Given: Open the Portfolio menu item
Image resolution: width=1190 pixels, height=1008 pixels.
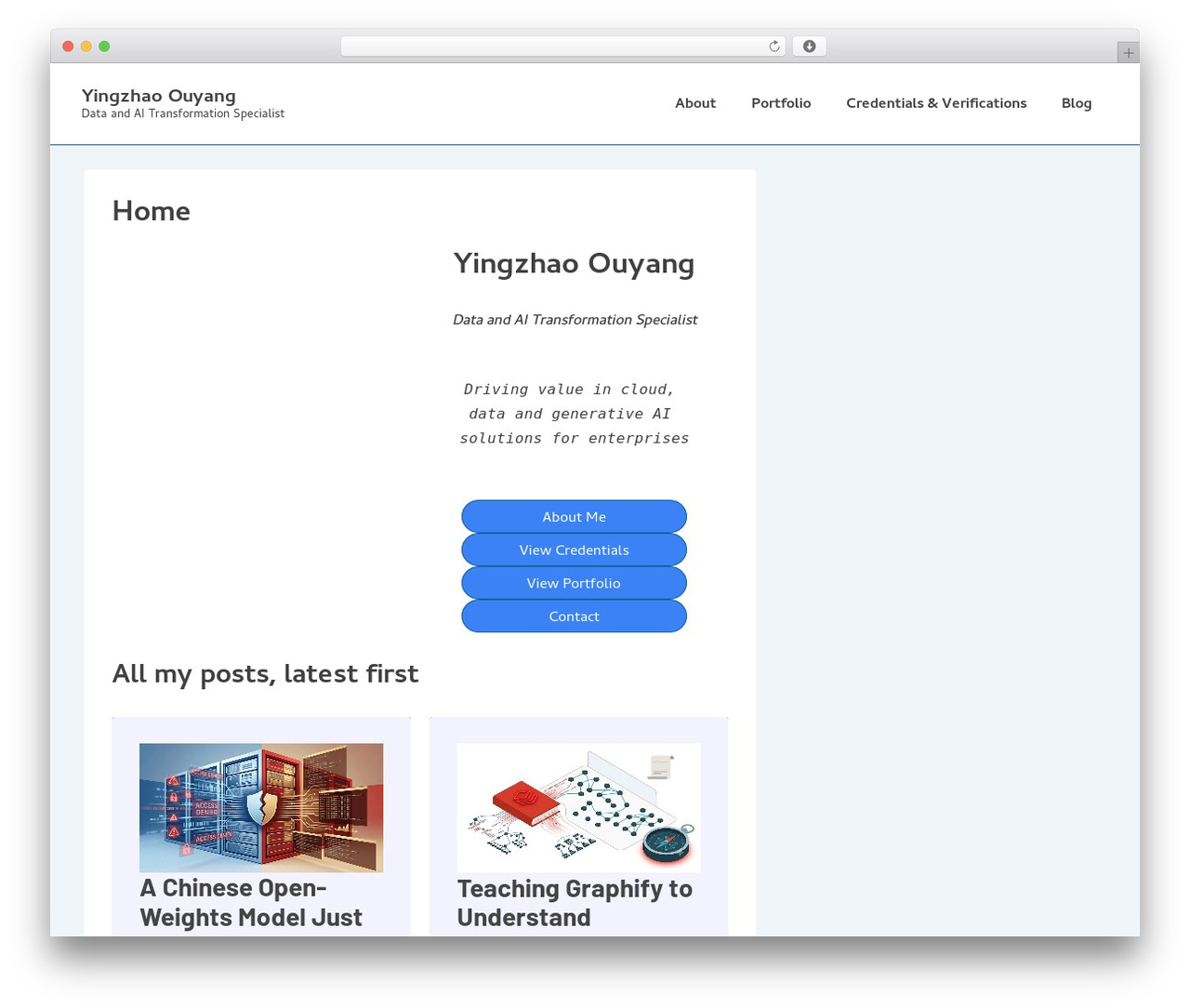Looking at the screenshot, I should (x=781, y=103).
